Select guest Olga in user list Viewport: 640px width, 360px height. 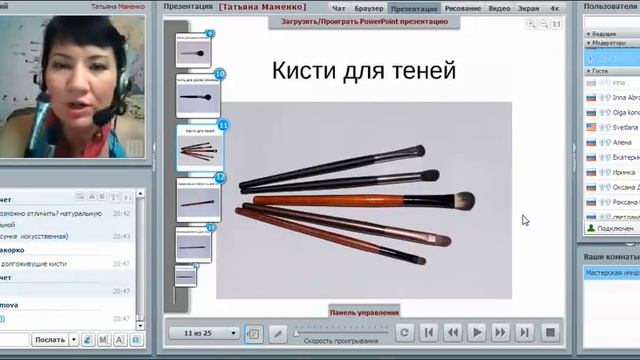(x=612, y=113)
